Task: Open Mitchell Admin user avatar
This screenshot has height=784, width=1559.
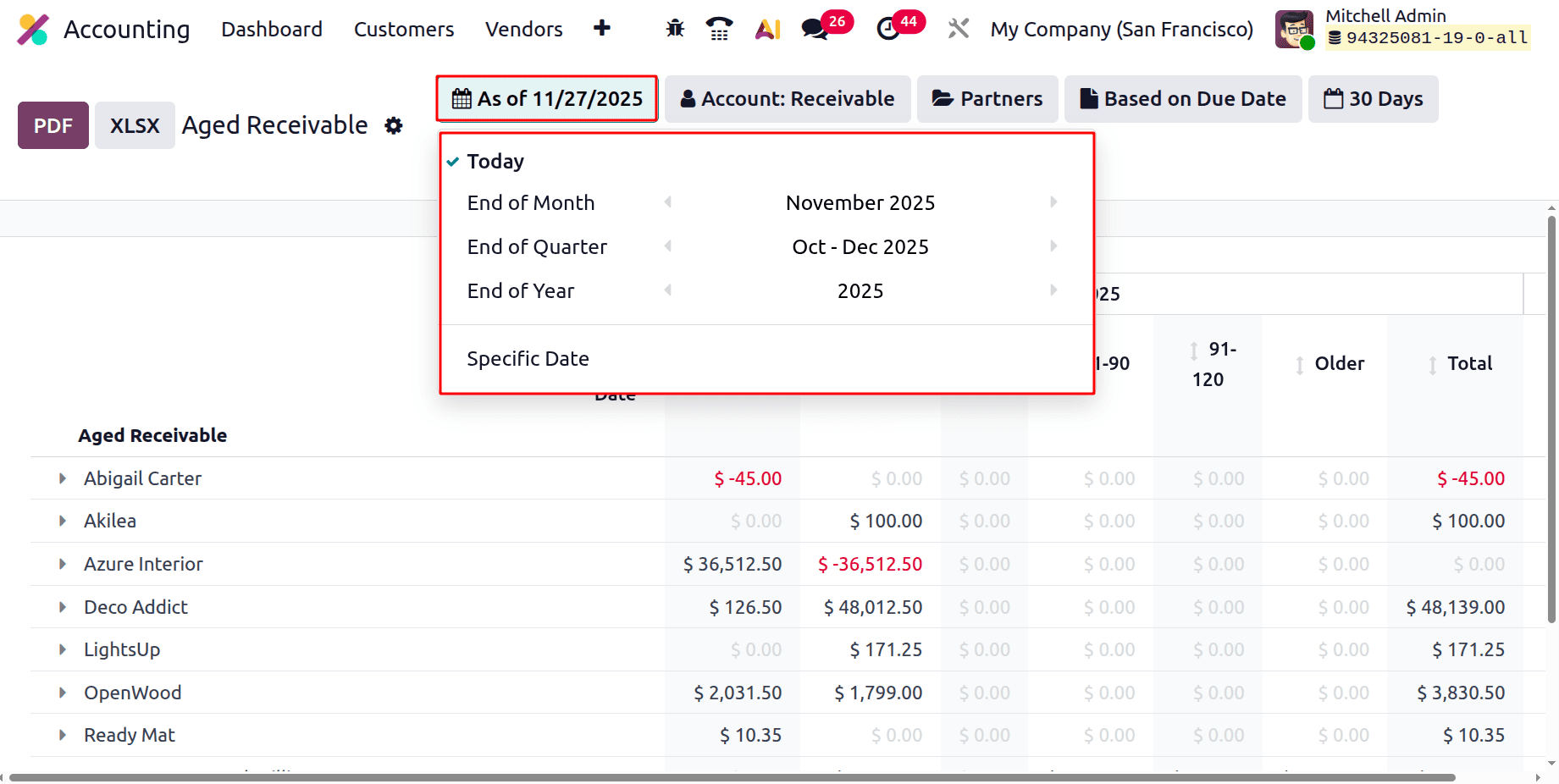Action: tap(1295, 30)
